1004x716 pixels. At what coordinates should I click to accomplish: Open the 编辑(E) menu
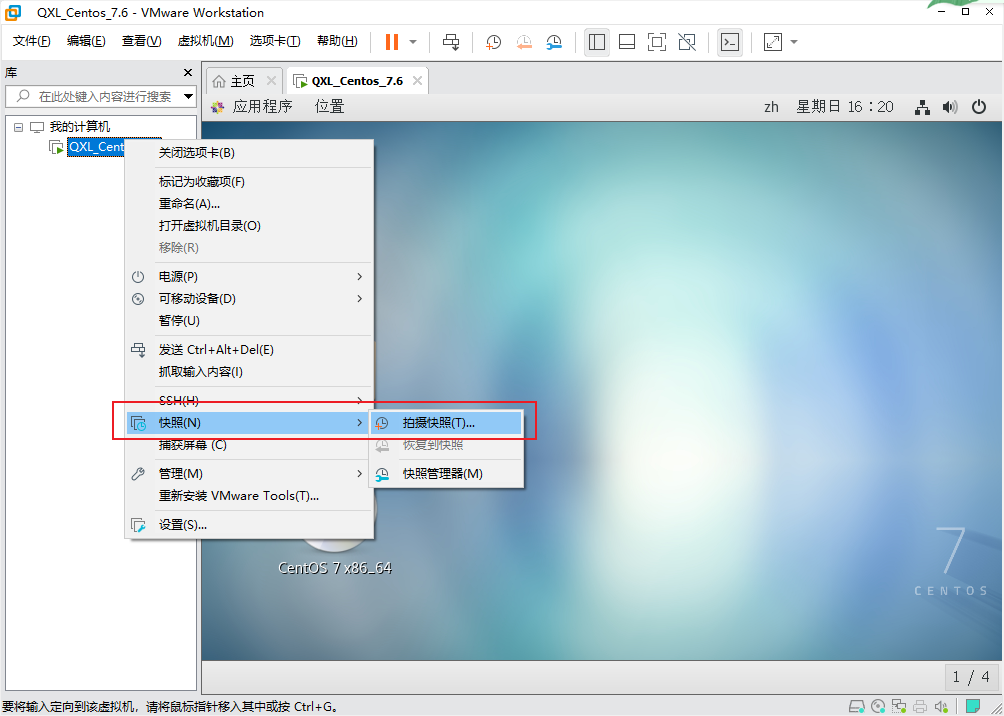tap(86, 41)
